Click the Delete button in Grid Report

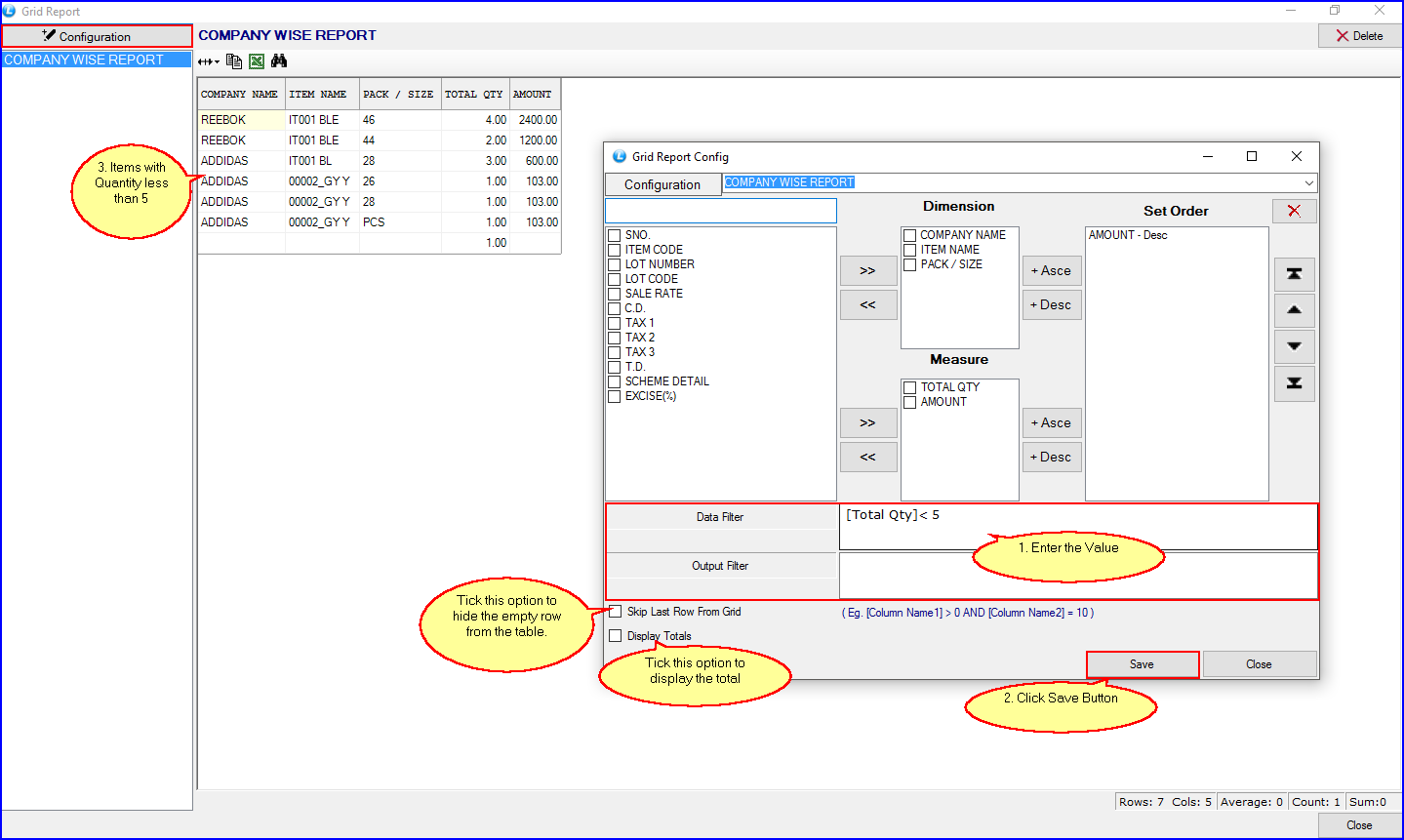tap(1360, 36)
